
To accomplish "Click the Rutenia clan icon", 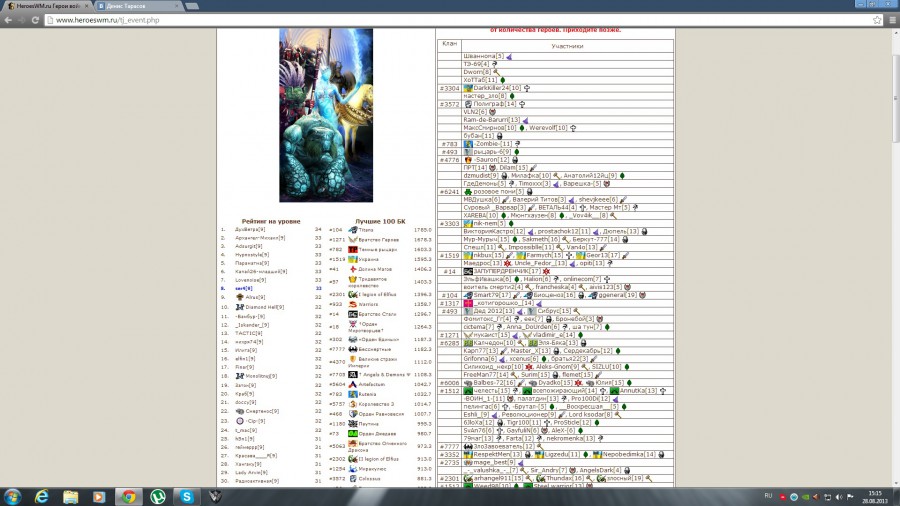I will [x=353, y=394].
